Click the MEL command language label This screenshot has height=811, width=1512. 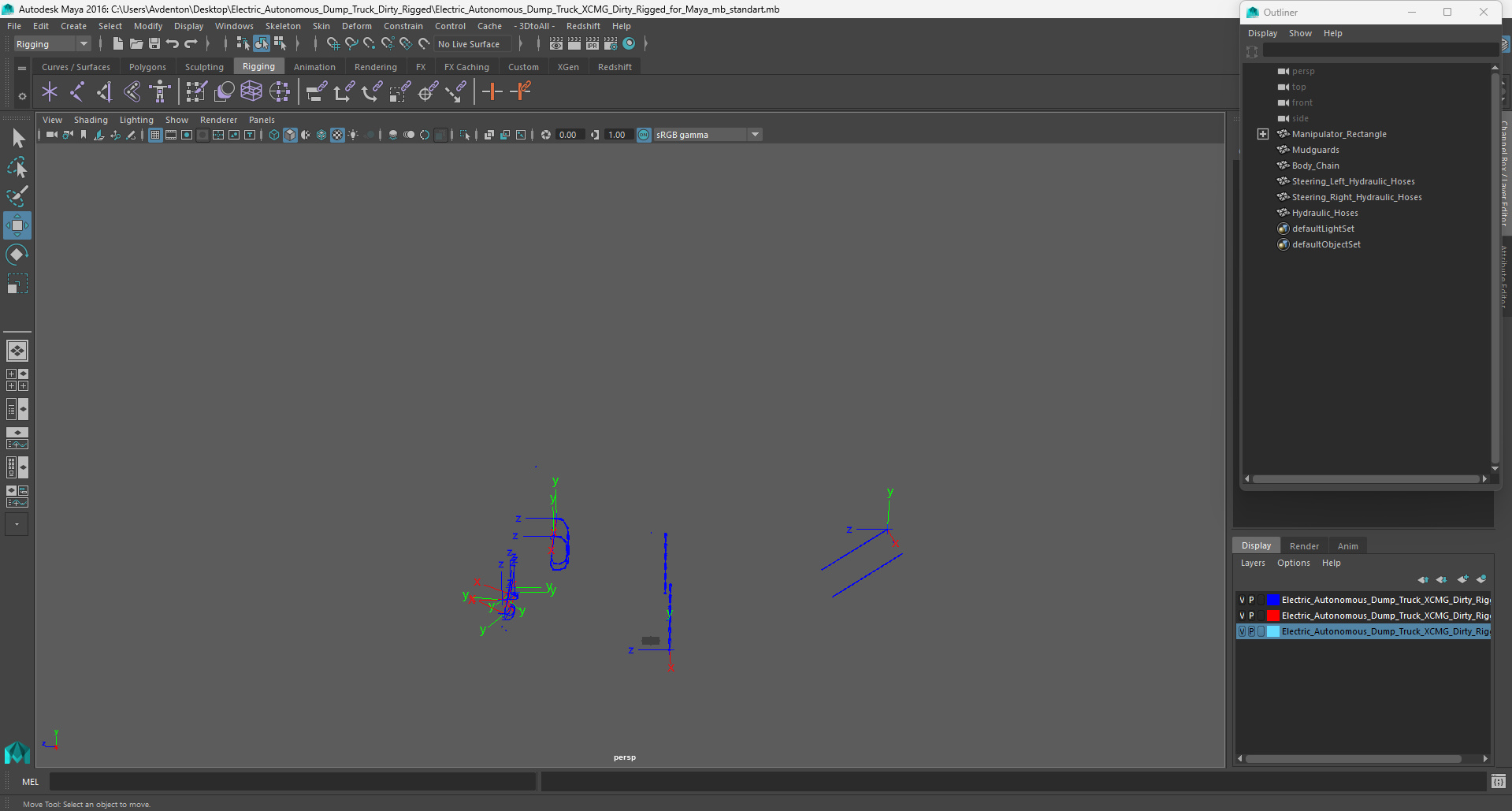[x=30, y=782]
